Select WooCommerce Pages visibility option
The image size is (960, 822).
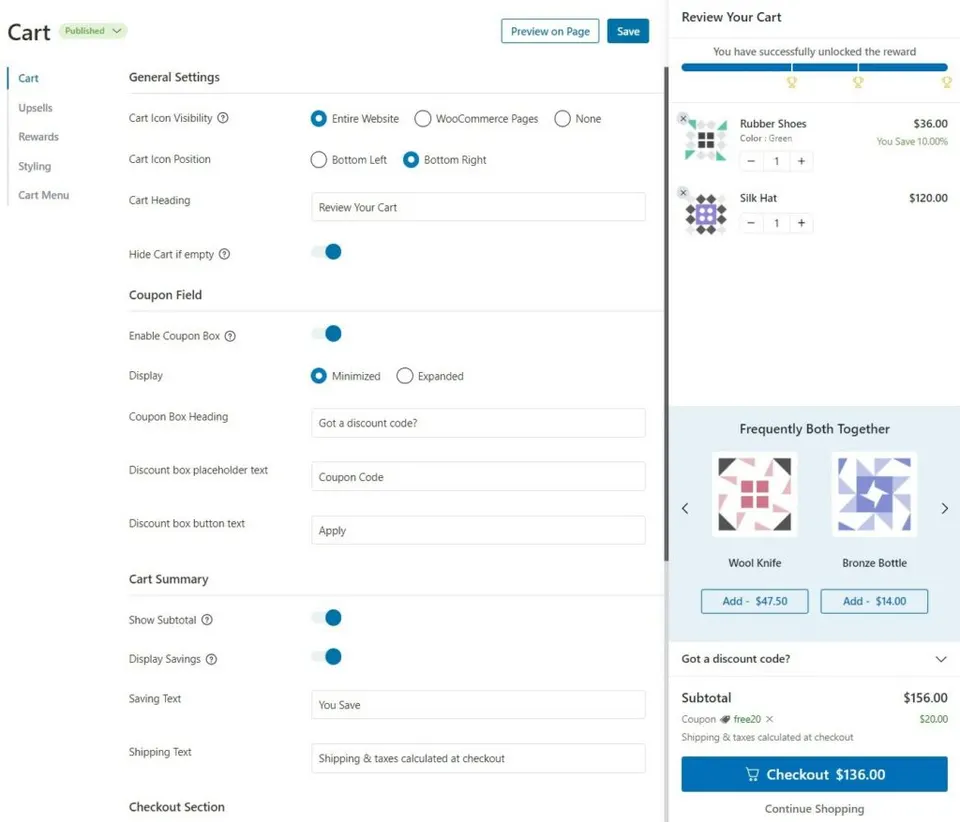tap(422, 119)
